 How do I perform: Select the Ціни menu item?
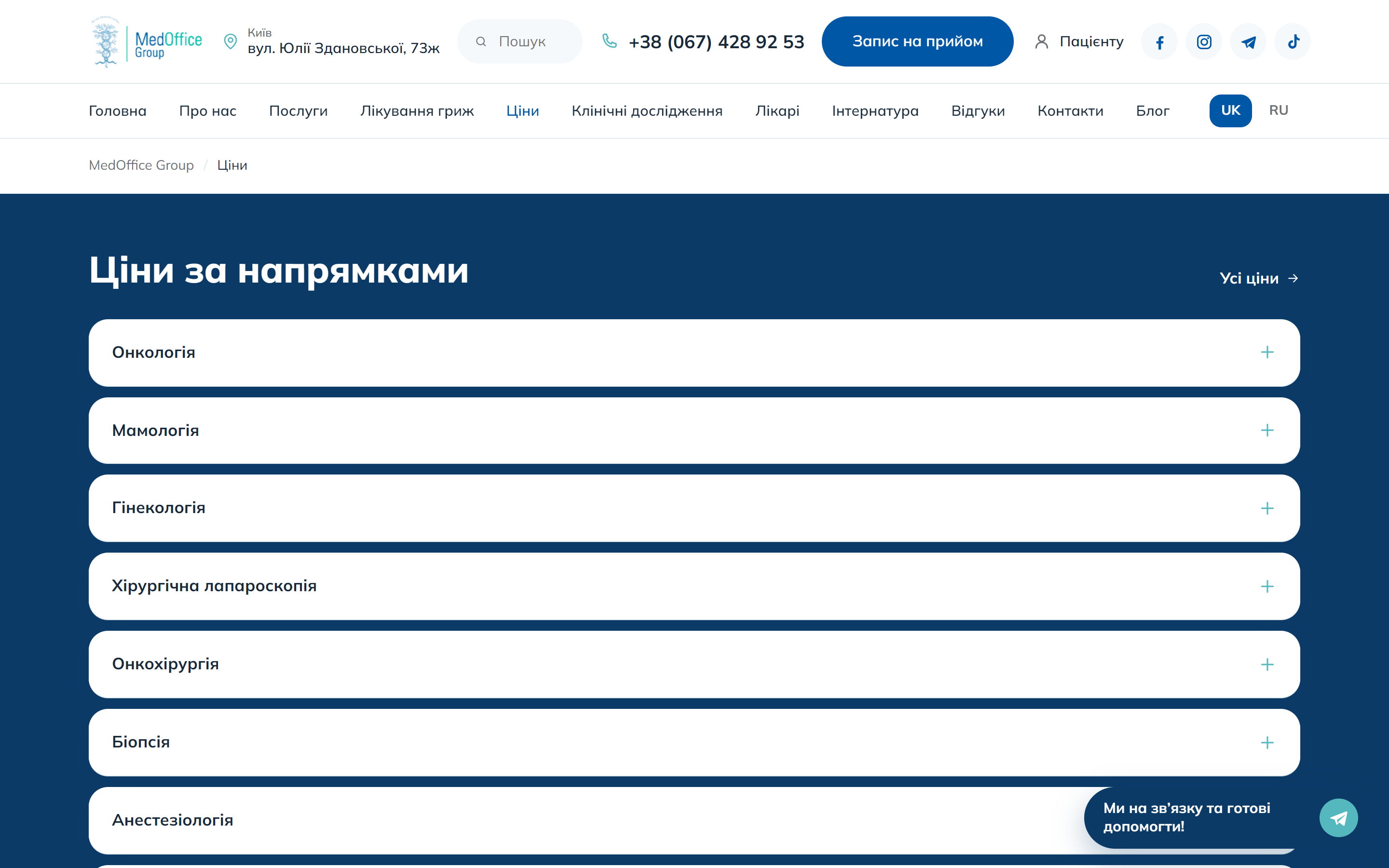click(522, 111)
